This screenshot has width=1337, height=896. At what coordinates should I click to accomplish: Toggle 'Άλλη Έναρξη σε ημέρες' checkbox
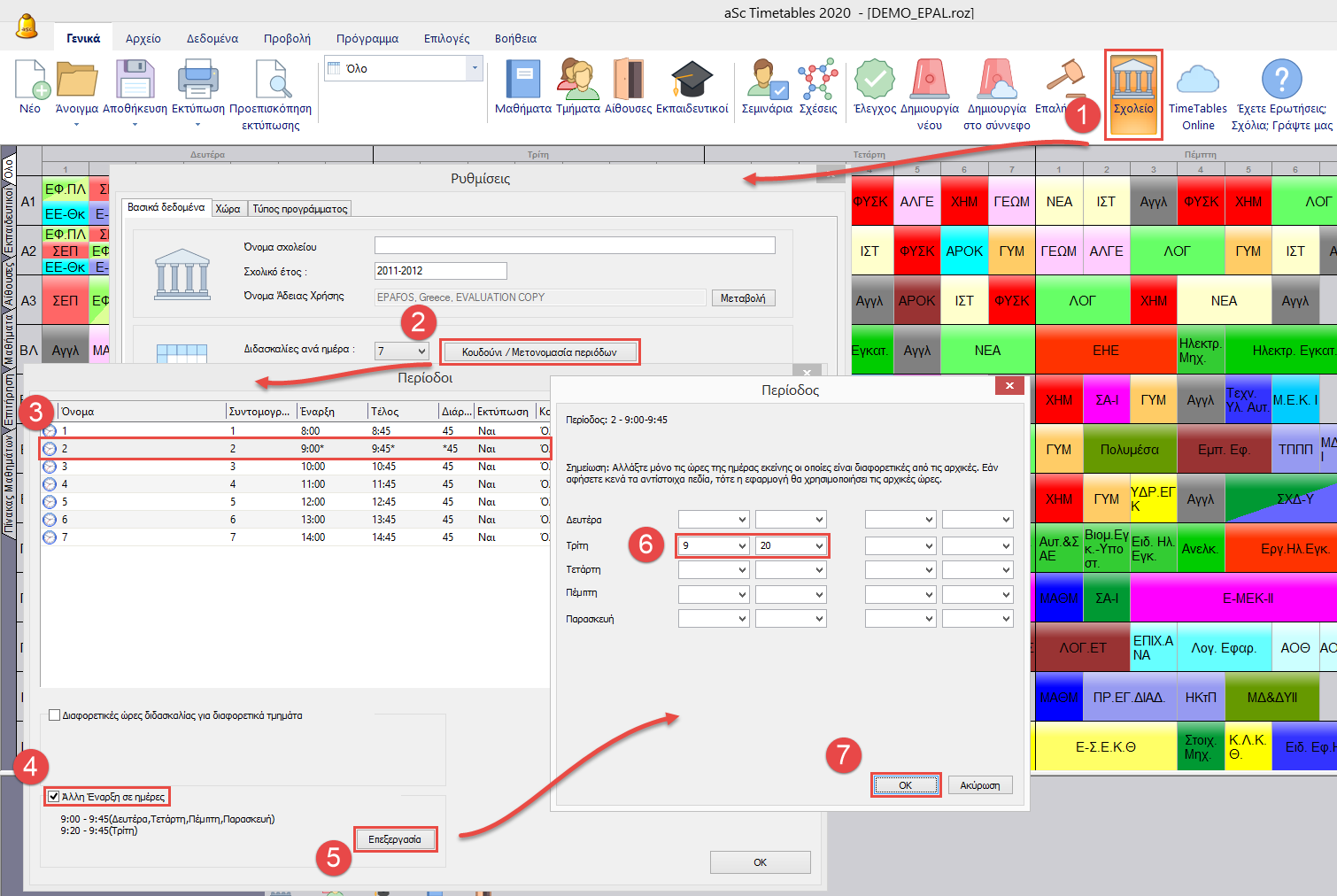click(54, 797)
